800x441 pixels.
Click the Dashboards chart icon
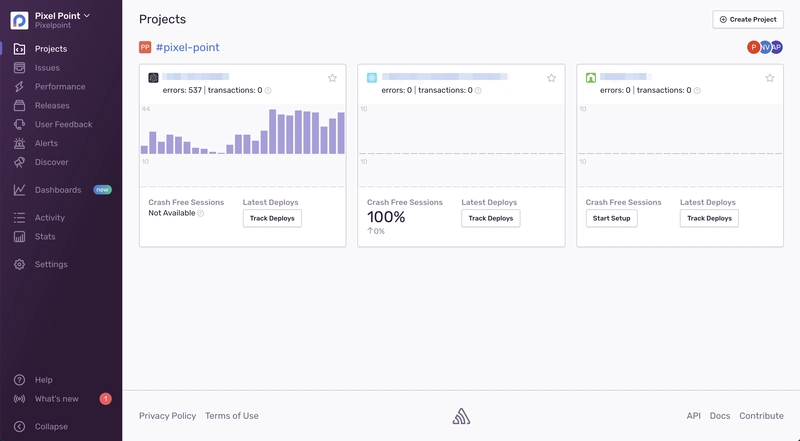click(x=19, y=190)
